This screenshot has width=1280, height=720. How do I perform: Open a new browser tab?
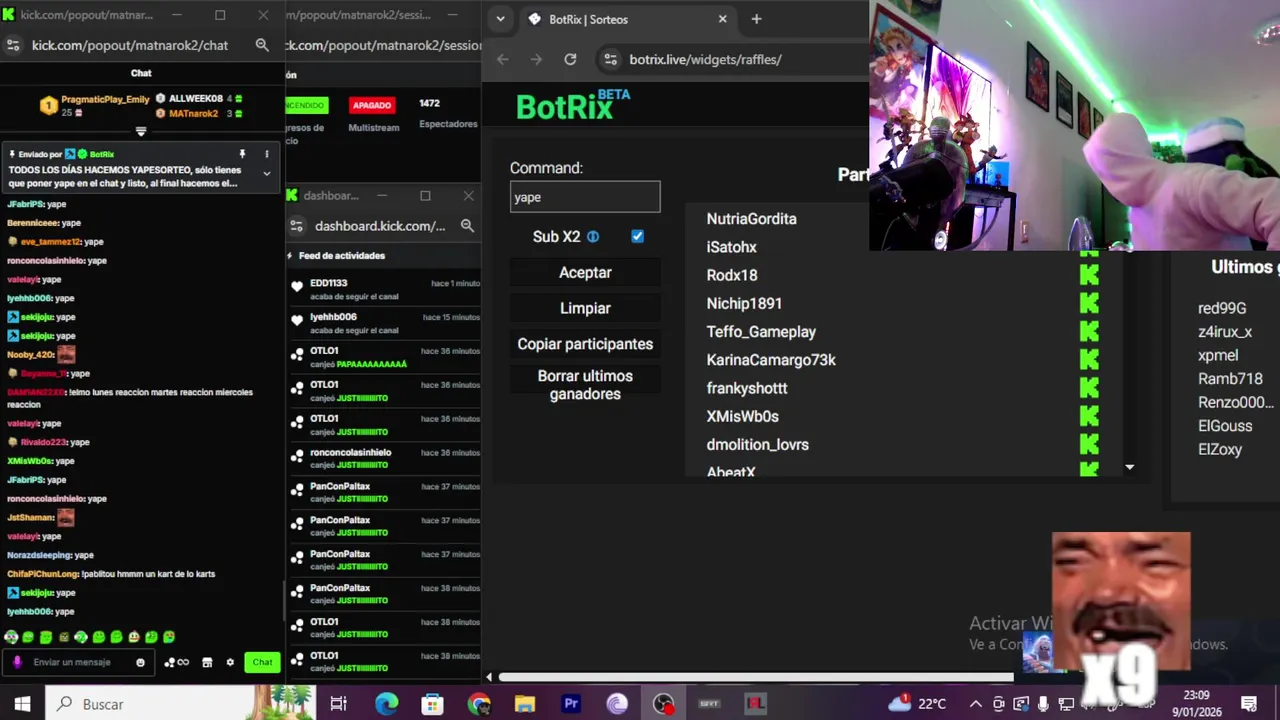(x=756, y=19)
